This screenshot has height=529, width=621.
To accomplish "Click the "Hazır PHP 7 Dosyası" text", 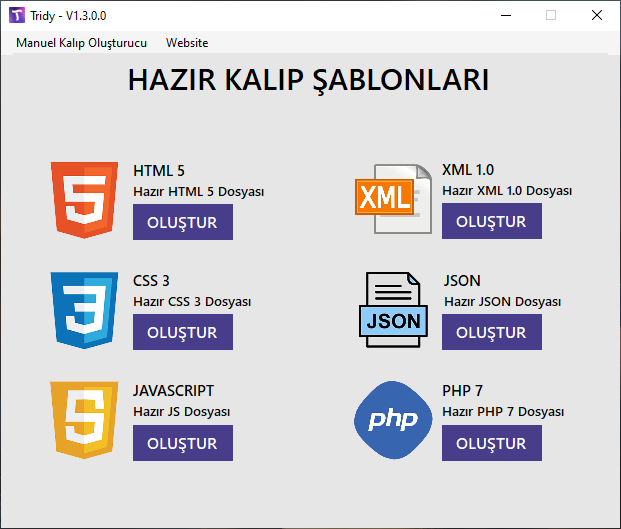I will click(x=503, y=412).
